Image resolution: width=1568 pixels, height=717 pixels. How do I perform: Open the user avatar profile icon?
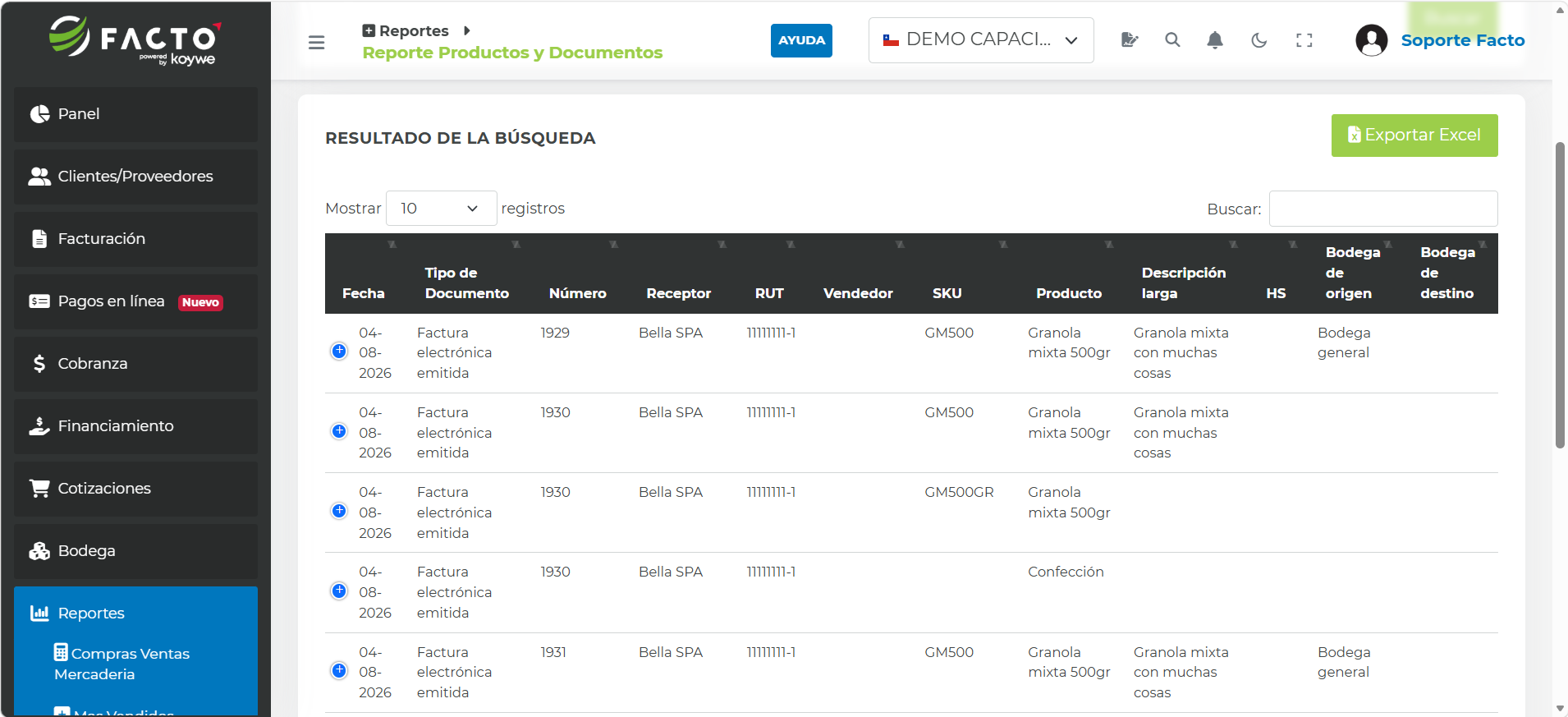[1371, 39]
